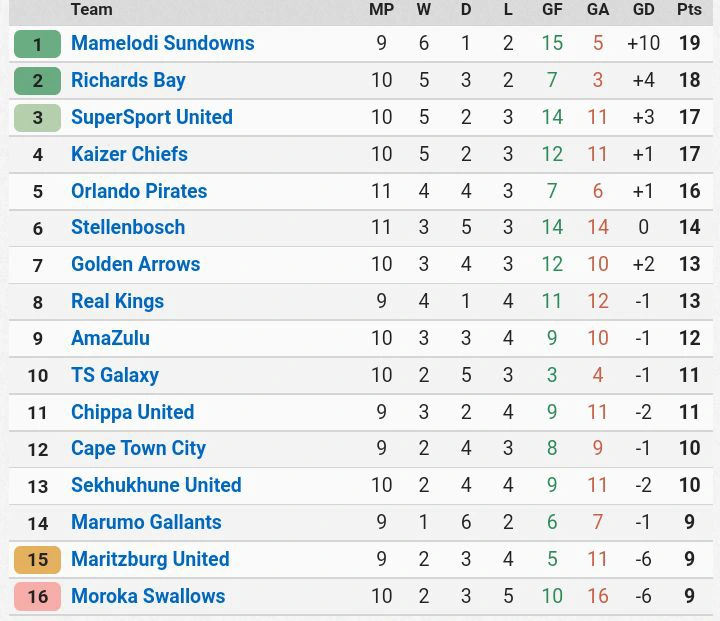Select Marumo Gallants team name
This screenshot has width=720, height=621.
[146, 522]
